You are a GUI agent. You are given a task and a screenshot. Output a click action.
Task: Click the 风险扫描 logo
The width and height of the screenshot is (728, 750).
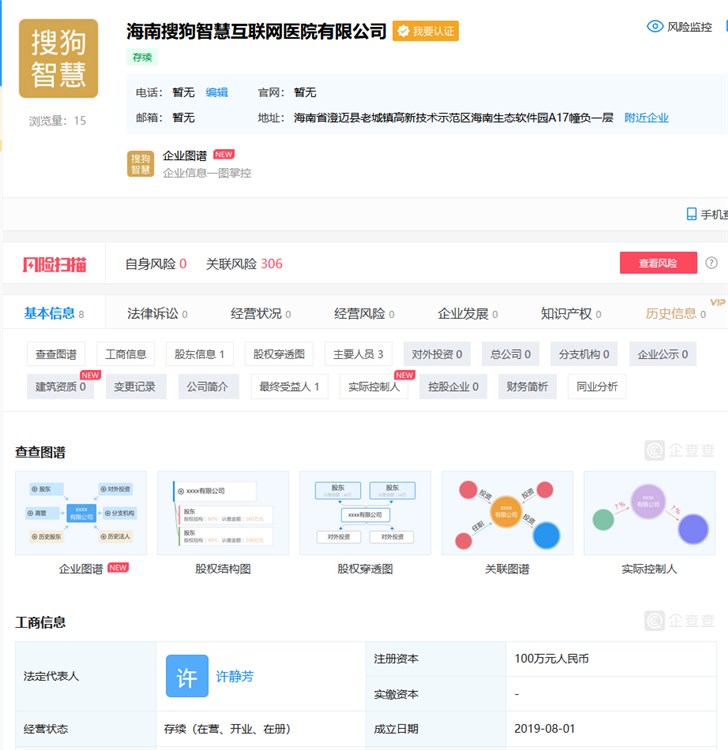(x=55, y=264)
